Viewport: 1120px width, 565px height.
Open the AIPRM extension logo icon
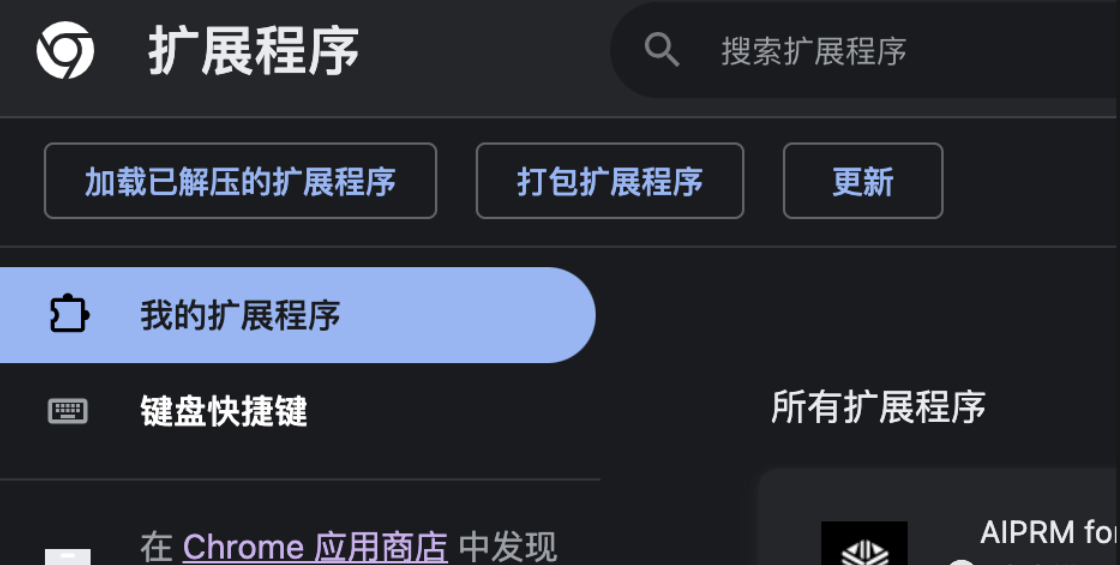click(x=864, y=544)
